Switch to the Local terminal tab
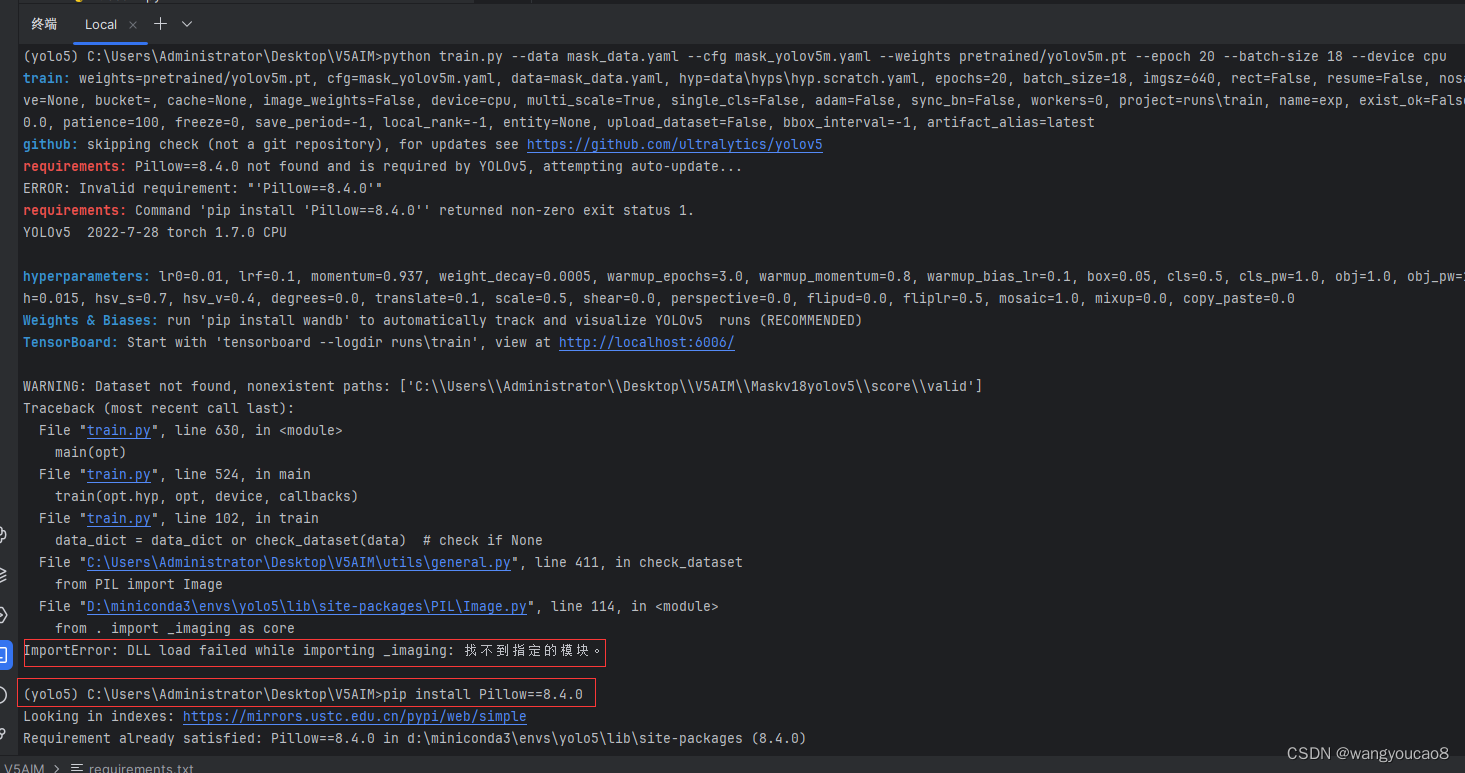 coord(100,24)
